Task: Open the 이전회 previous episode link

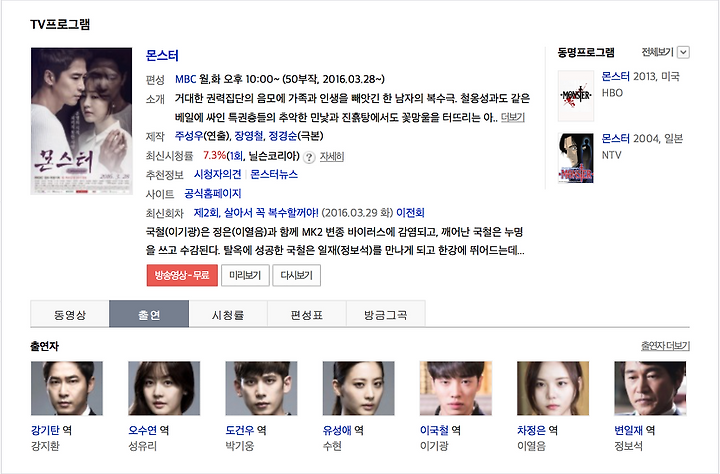Action: point(410,213)
